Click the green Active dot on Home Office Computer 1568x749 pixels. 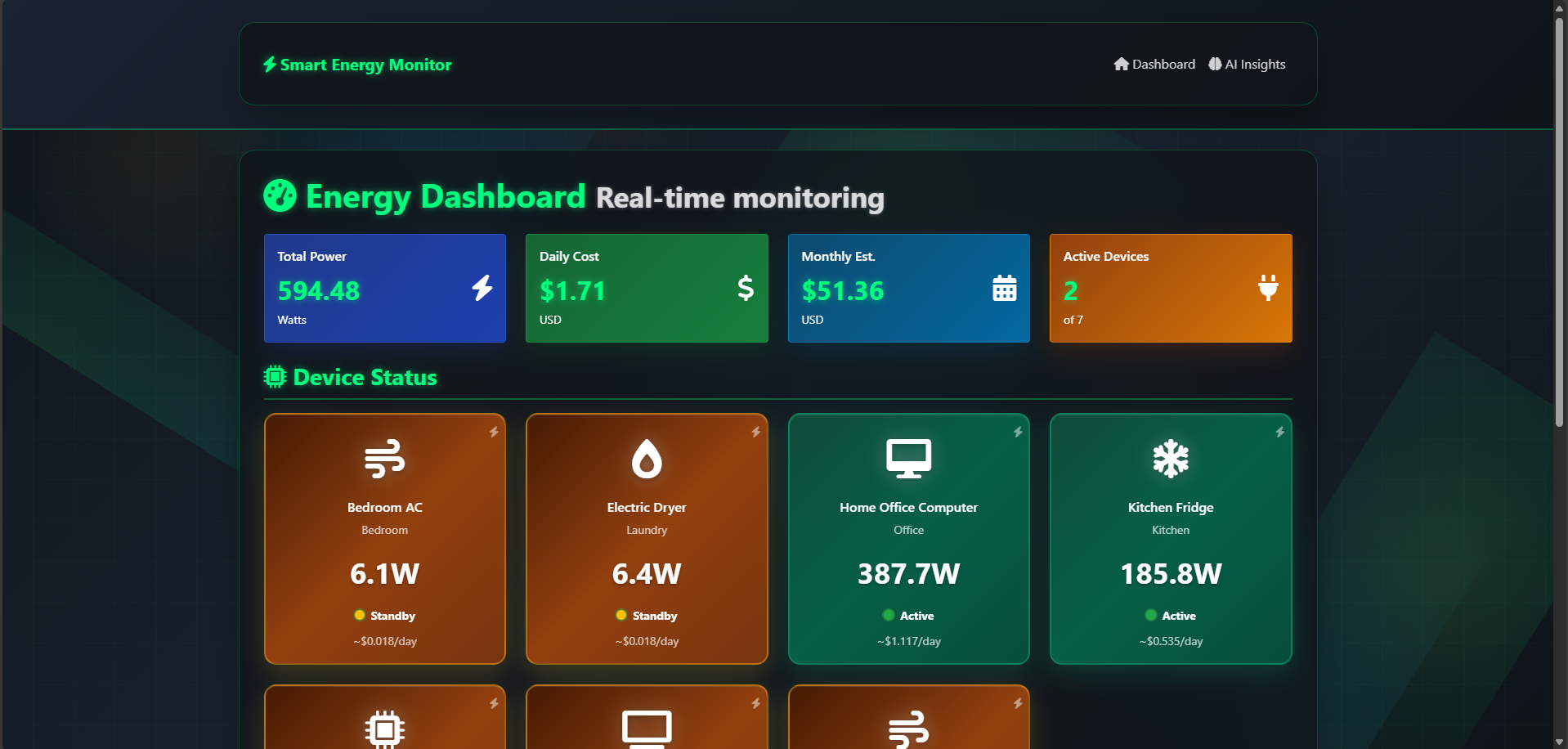[889, 615]
